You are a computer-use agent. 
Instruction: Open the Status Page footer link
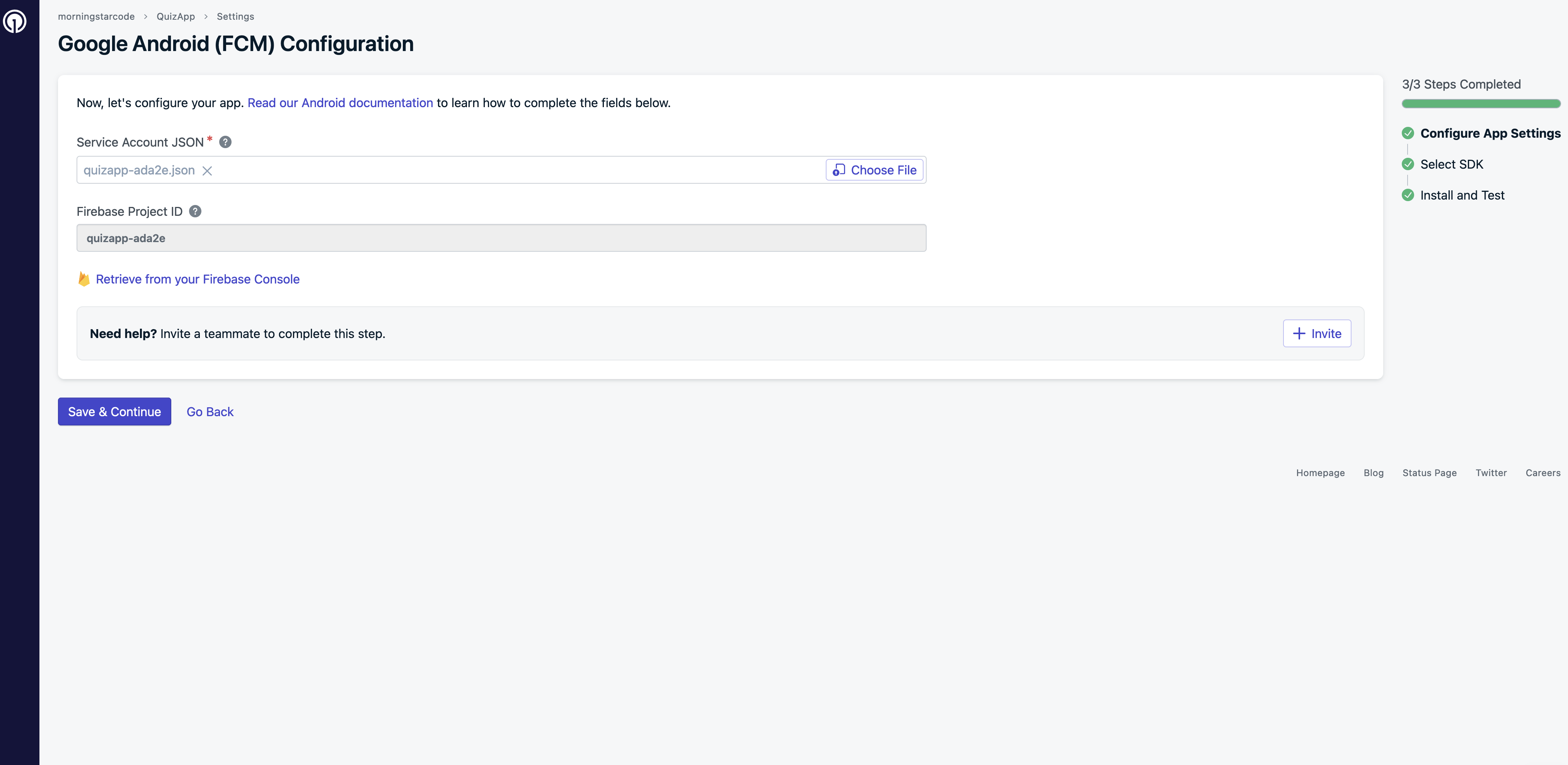coord(1429,473)
